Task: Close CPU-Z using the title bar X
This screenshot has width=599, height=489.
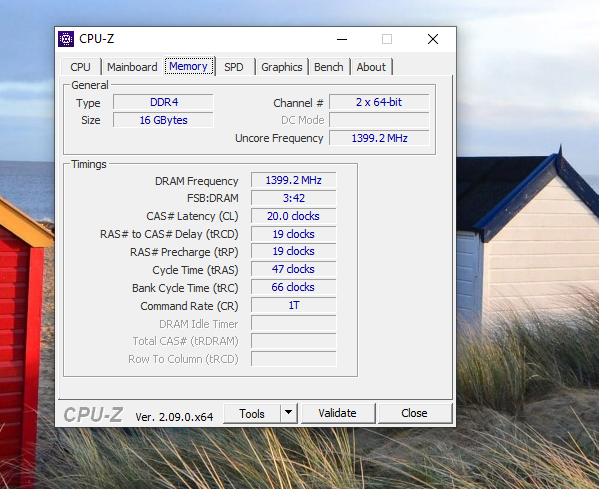Action: (x=433, y=39)
